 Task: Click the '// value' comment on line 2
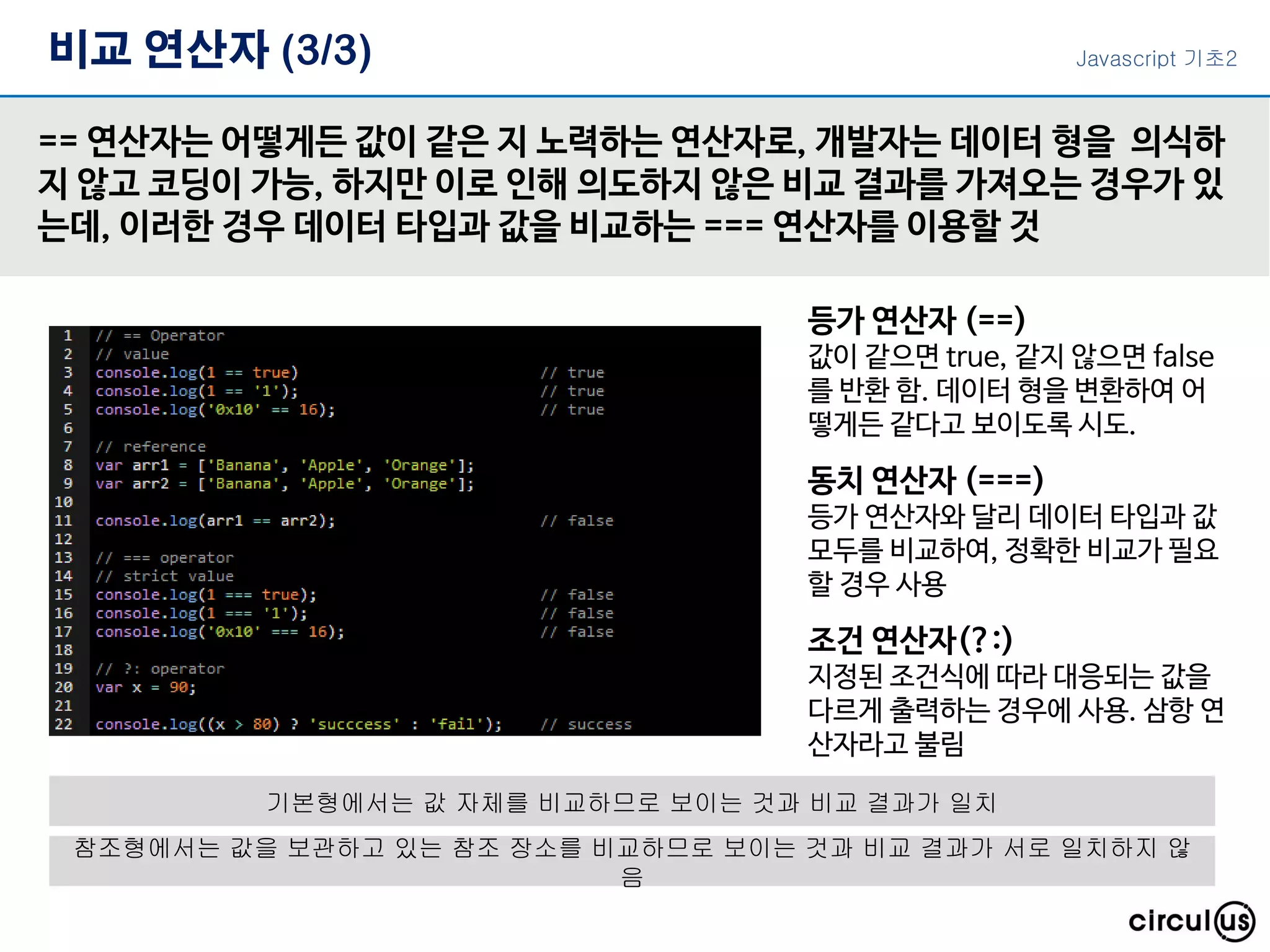pyautogui.click(x=132, y=354)
